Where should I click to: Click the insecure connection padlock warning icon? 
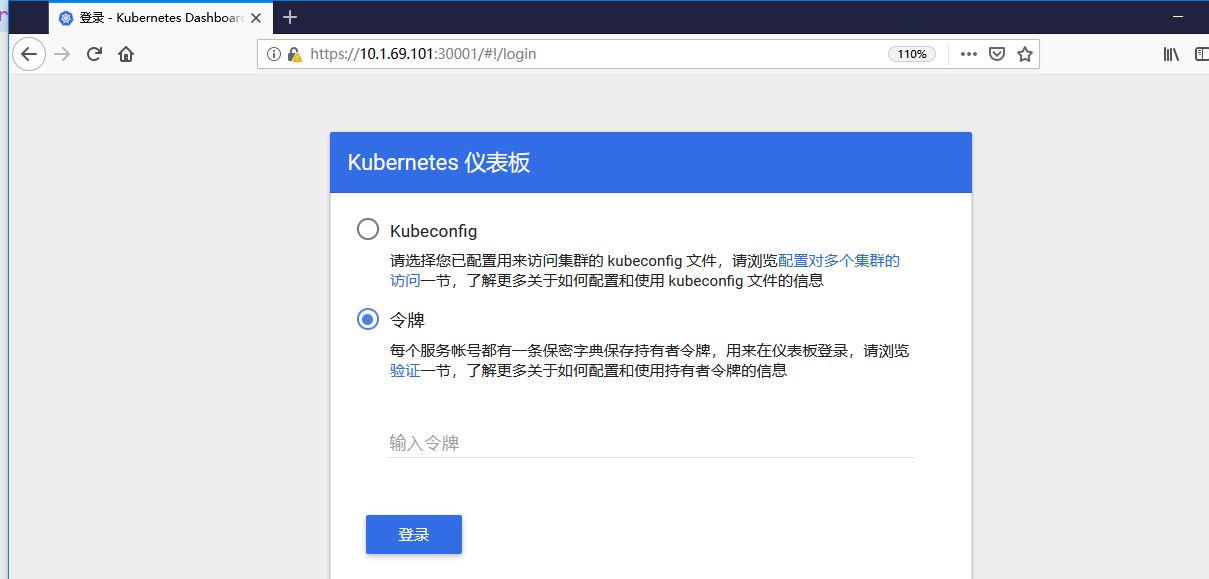click(294, 54)
